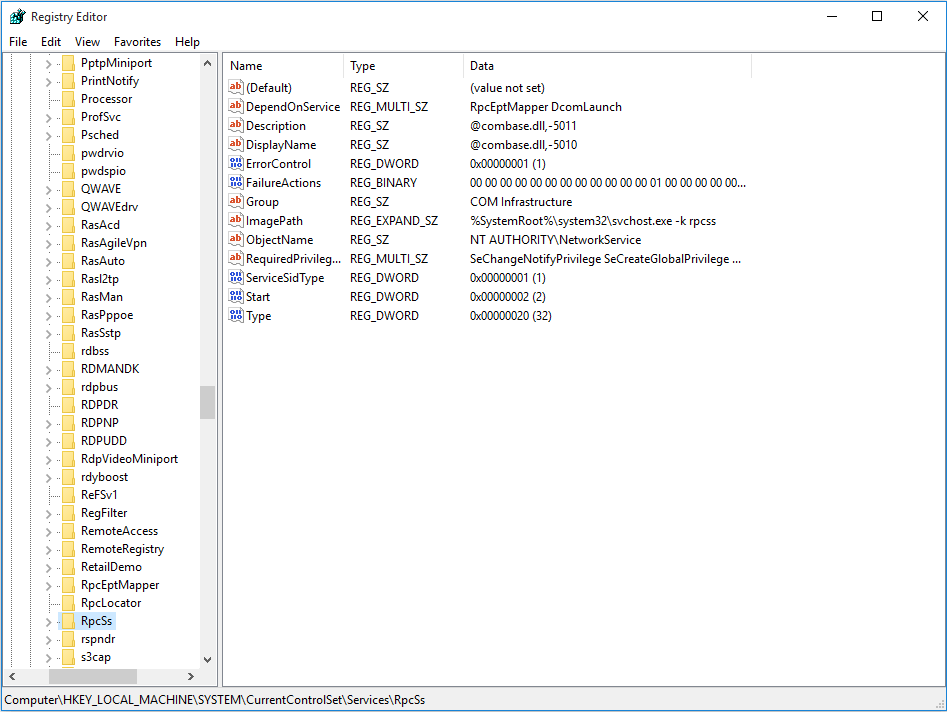Click the string icon next to Group value
Image resolution: width=947 pixels, height=712 pixels.
pos(236,202)
